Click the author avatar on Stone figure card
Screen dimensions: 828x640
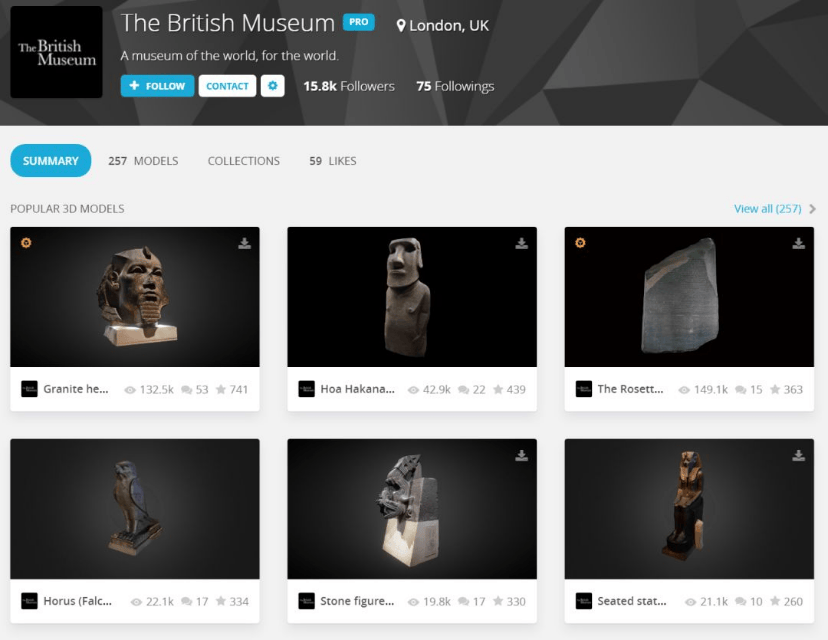click(x=306, y=601)
